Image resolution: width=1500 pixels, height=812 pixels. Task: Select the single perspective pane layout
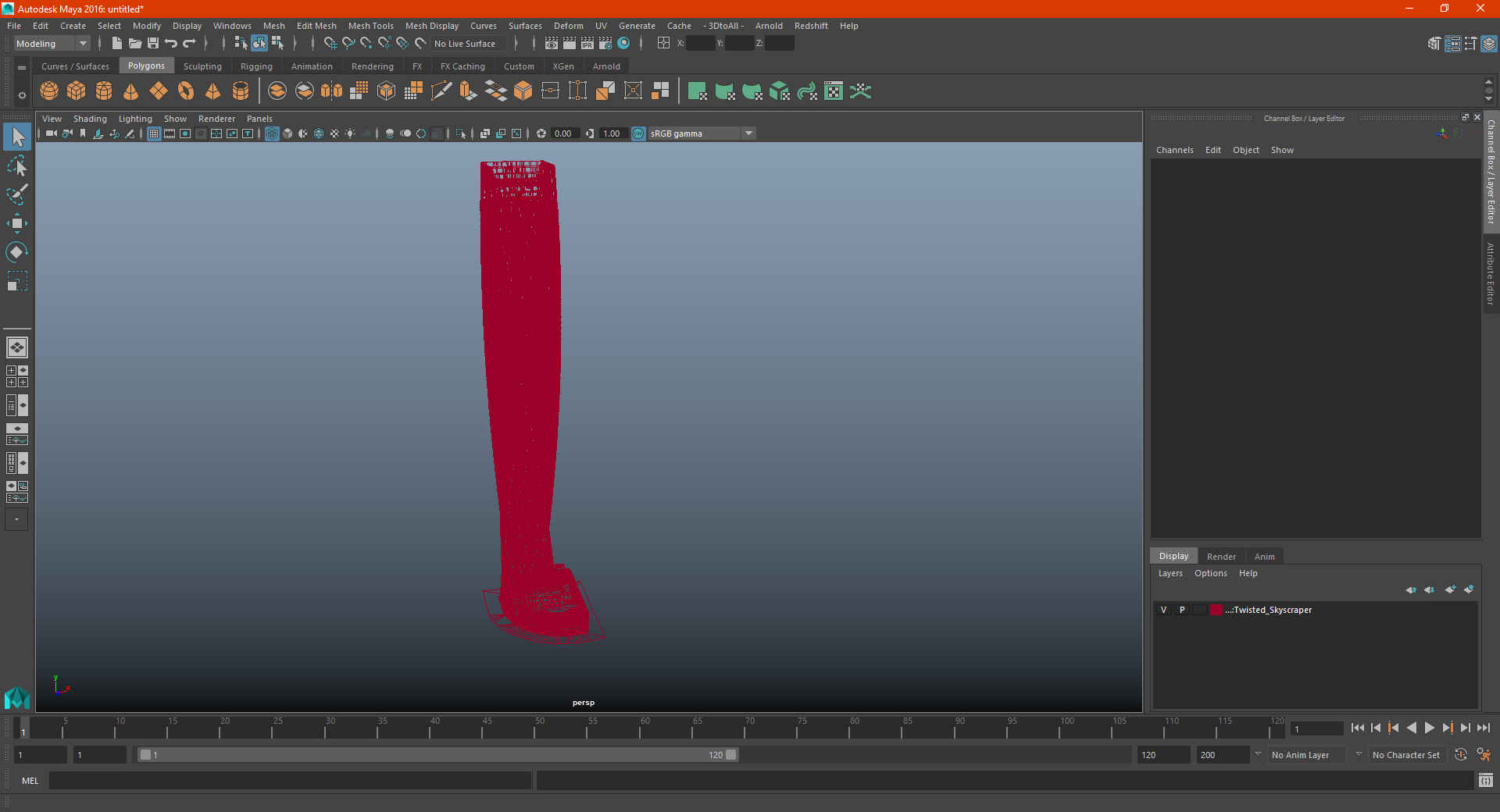click(17, 347)
